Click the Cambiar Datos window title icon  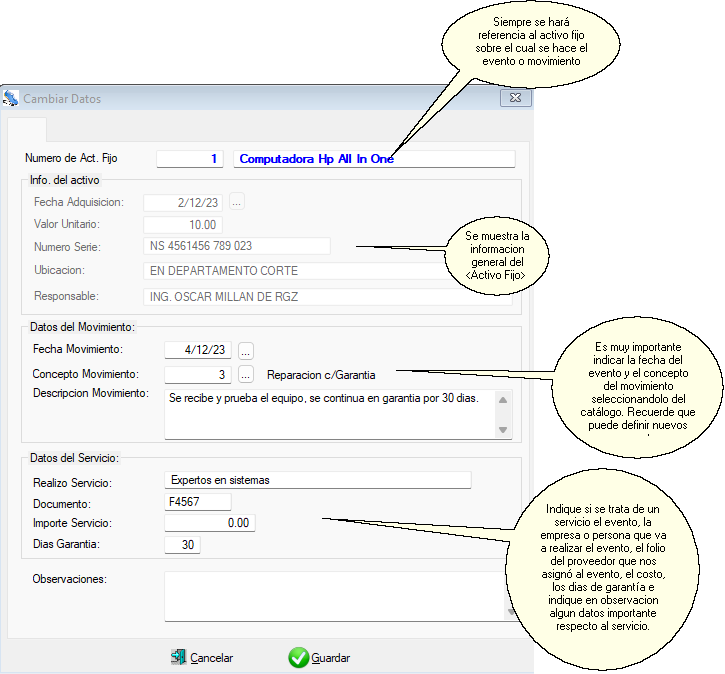point(11,98)
